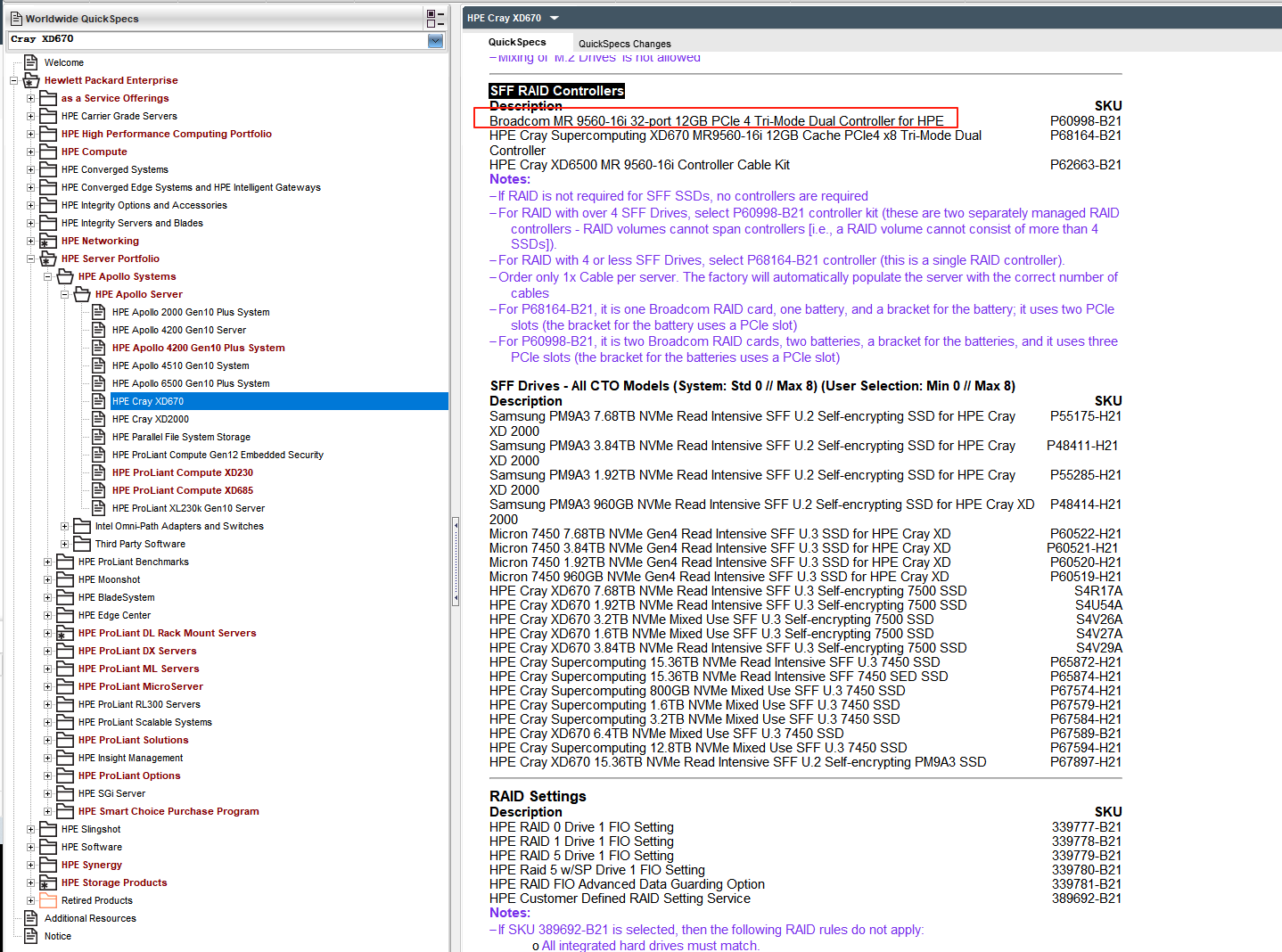1282x952 pixels.
Task: Click HPE Apollo 4510 Gen10 System document icon
Action: click(x=99, y=365)
